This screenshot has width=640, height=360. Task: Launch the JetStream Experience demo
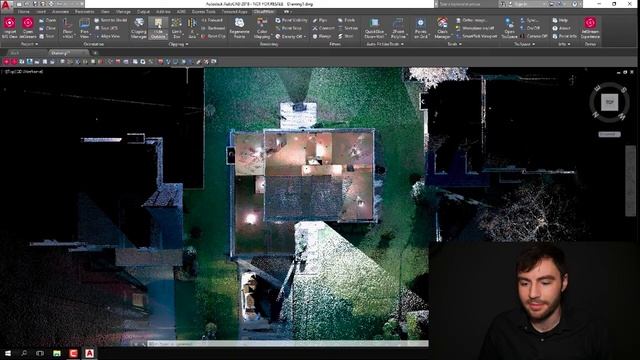tap(590, 28)
